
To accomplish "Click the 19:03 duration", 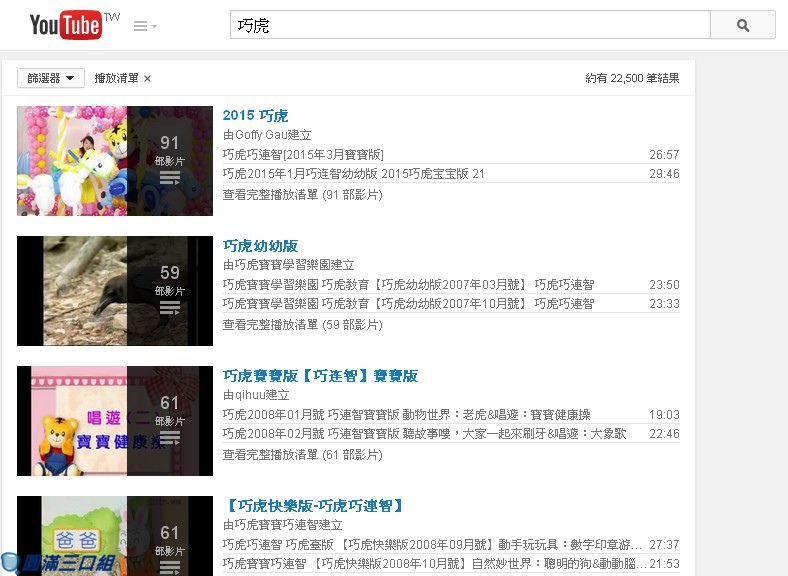I will point(664,415).
